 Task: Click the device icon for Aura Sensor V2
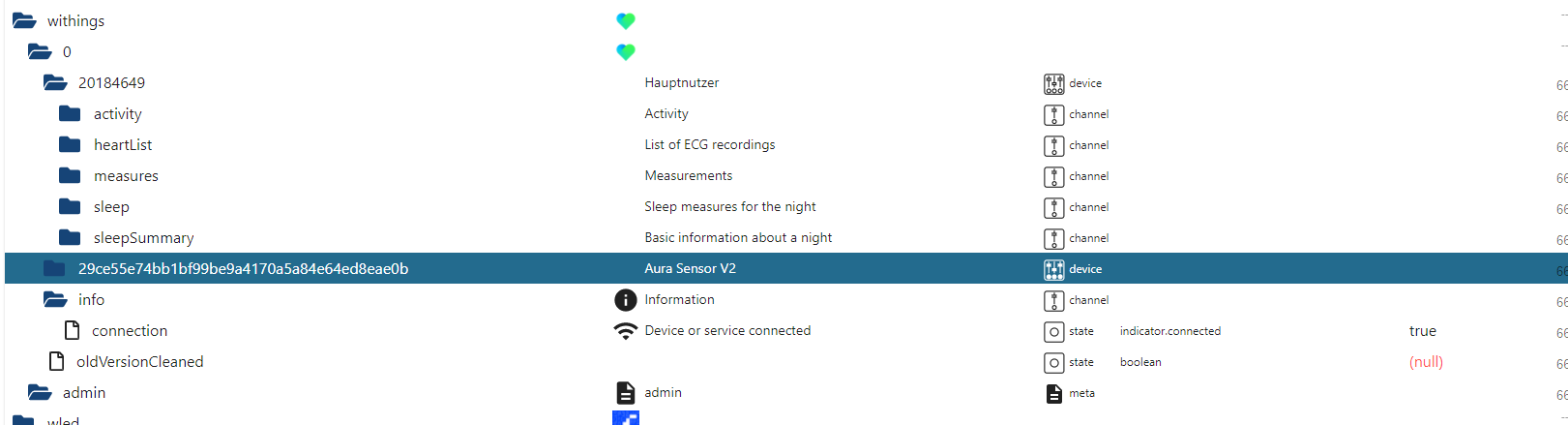[x=1053, y=269]
